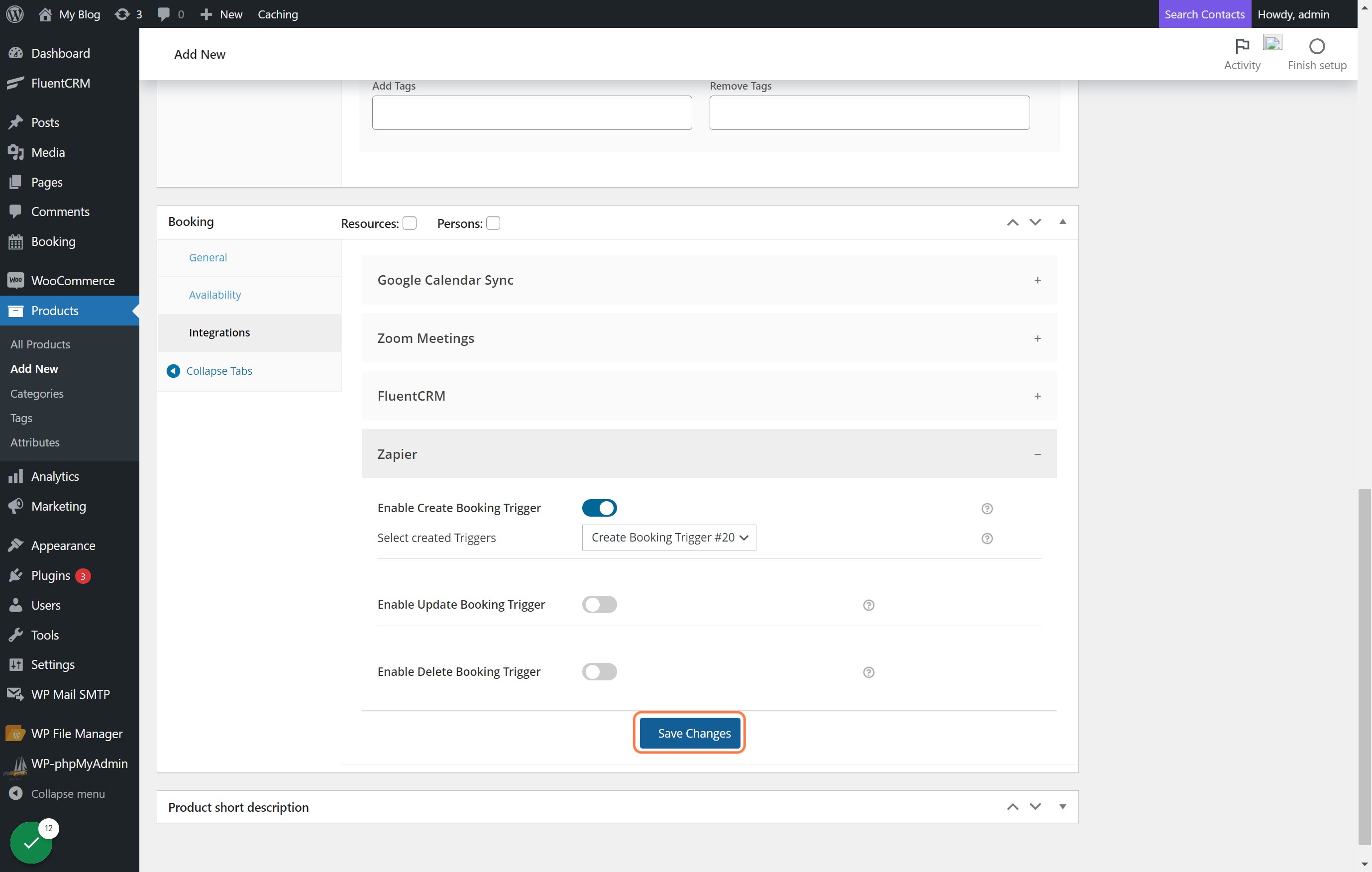Viewport: 1372px width, 872px height.
Task: Click the updates icon showing 3
Action: point(128,14)
